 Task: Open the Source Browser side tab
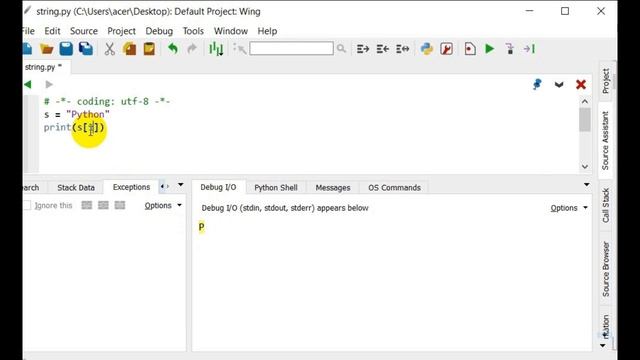point(606,269)
